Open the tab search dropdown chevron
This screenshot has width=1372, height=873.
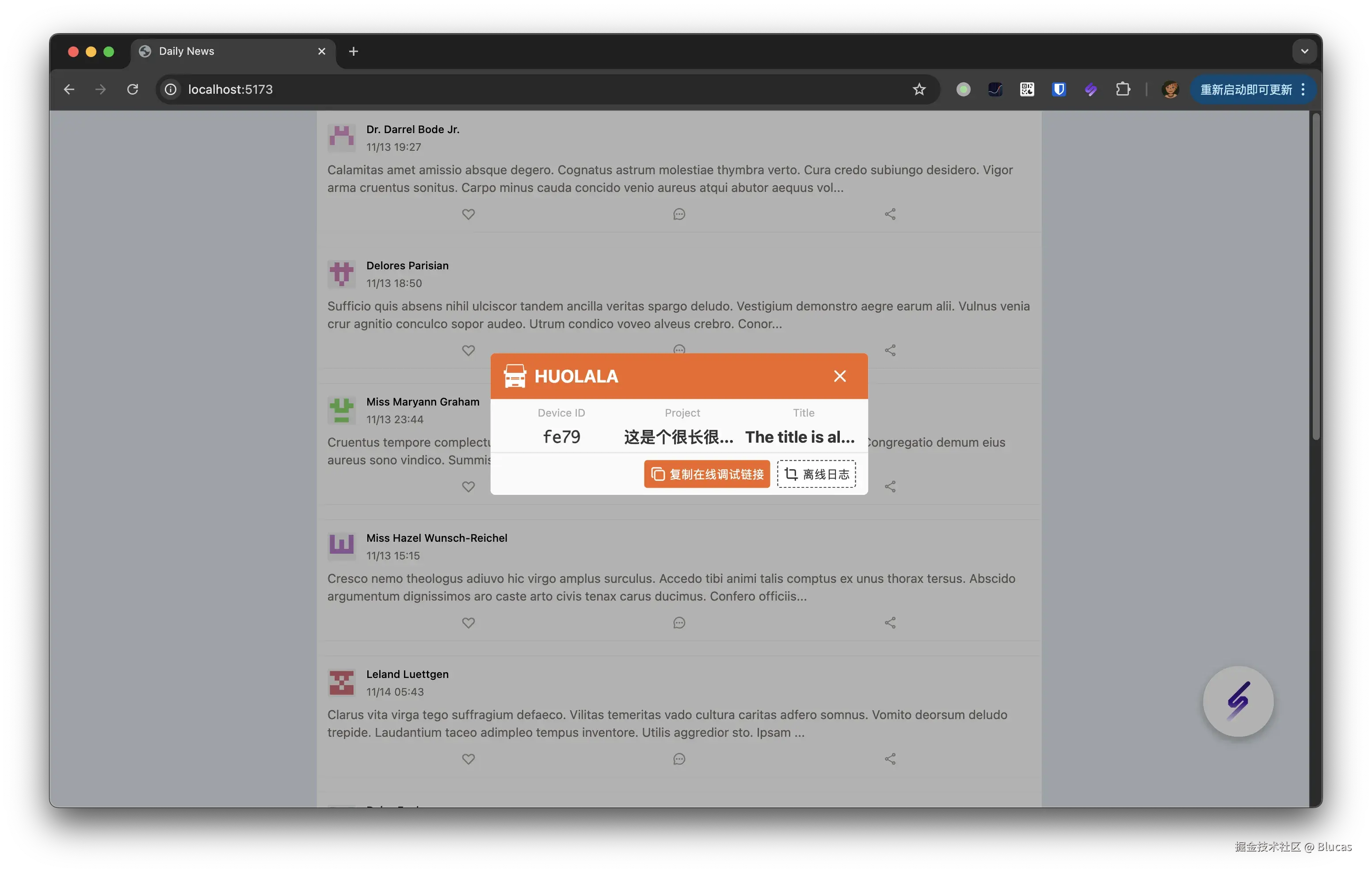point(1304,51)
